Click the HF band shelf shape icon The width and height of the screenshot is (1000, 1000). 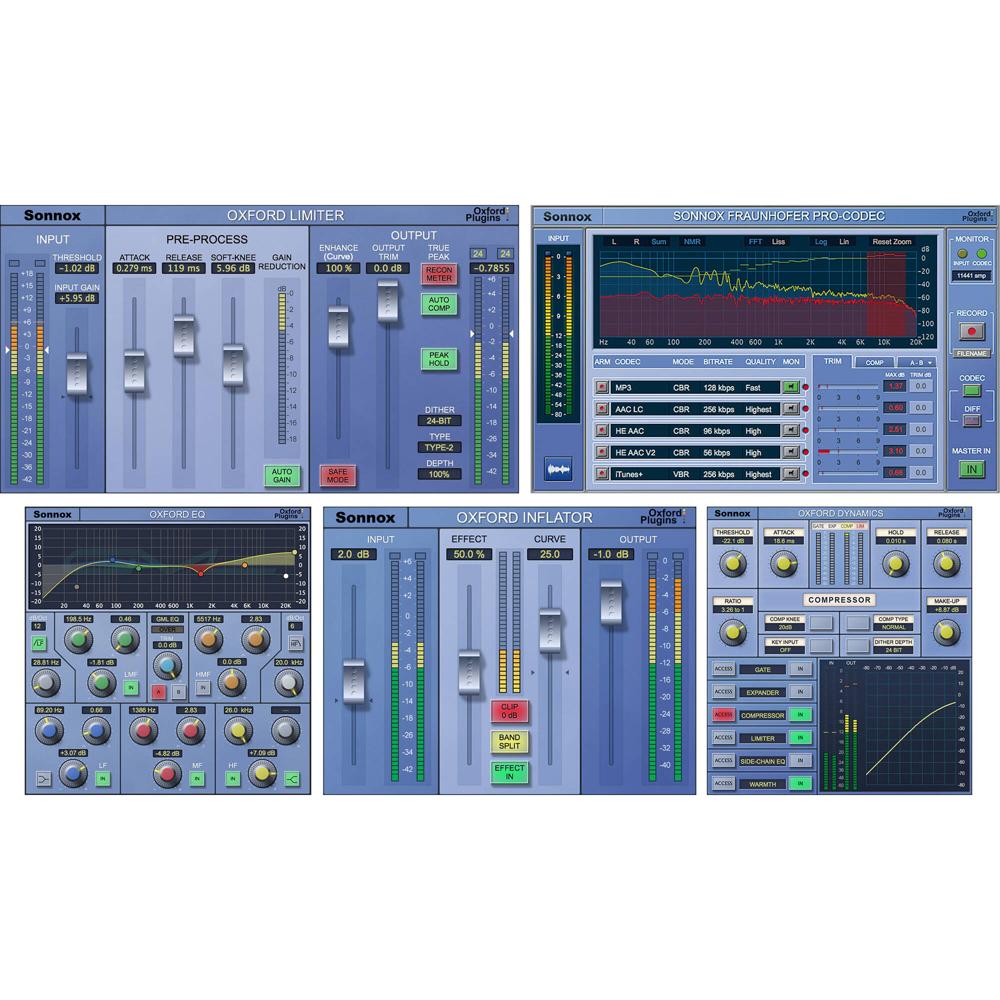(x=293, y=775)
